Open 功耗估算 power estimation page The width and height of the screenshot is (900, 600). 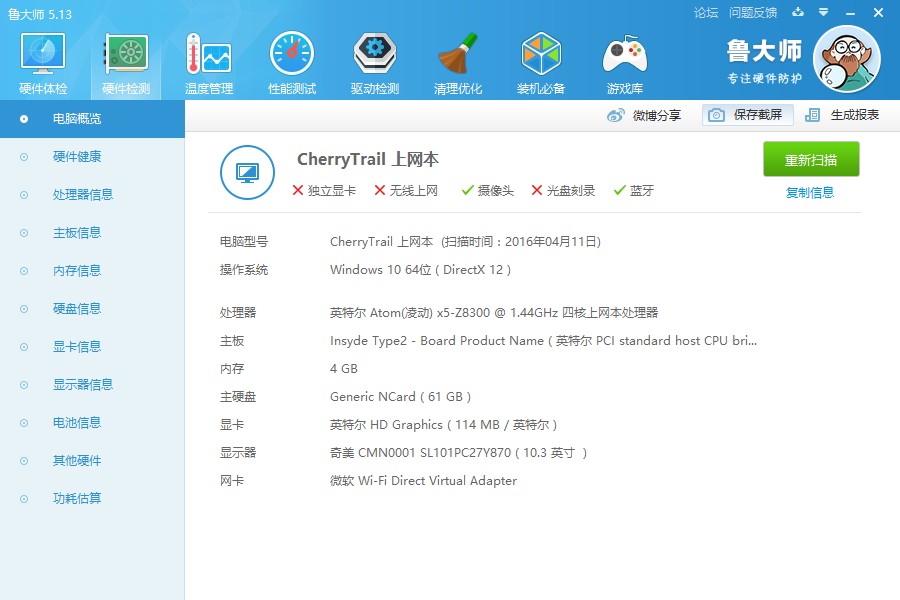[x=76, y=498]
